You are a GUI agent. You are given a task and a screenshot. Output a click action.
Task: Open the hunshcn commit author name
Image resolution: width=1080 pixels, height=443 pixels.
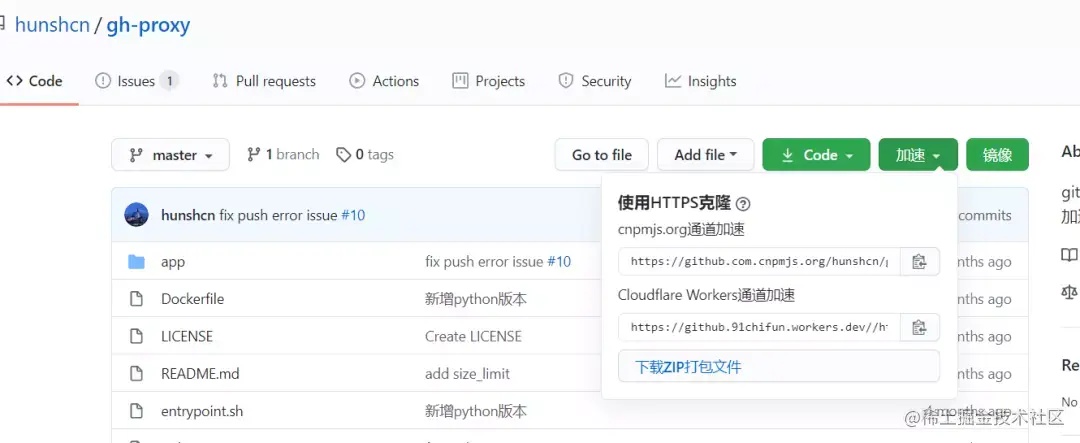tap(188, 215)
